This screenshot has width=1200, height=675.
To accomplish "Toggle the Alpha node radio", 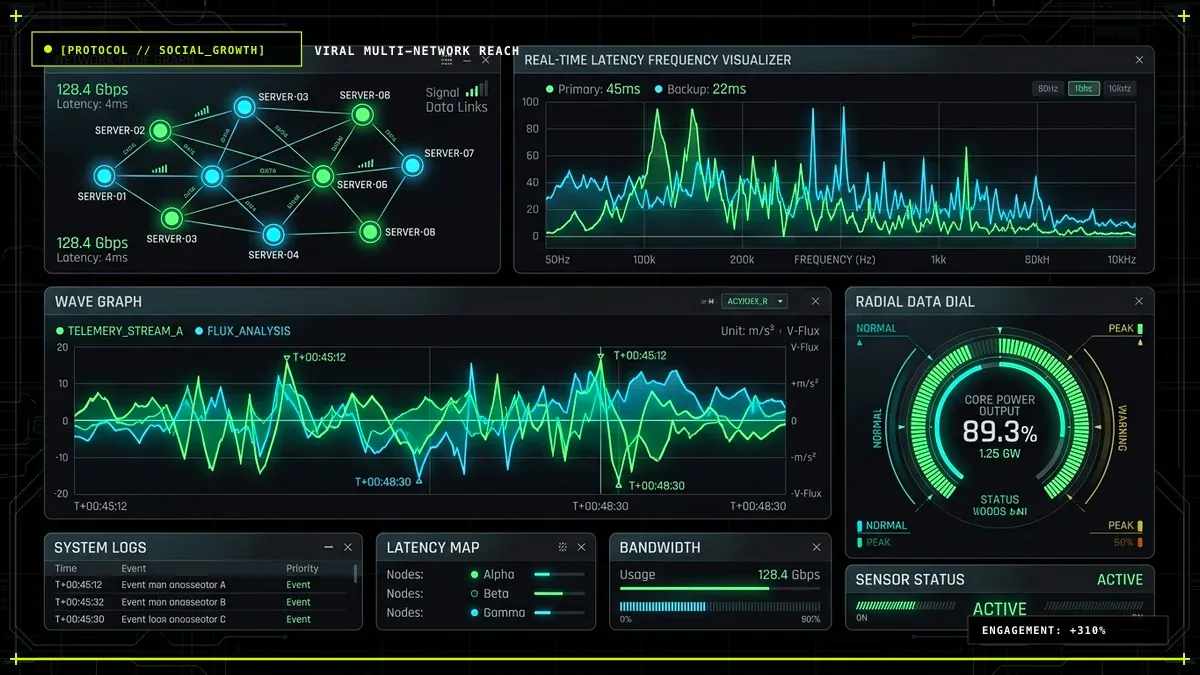I will click(474, 575).
